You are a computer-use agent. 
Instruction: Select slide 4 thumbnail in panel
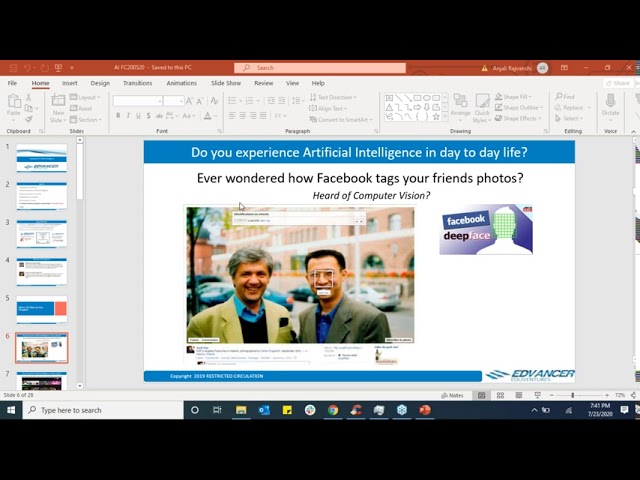(x=42, y=272)
